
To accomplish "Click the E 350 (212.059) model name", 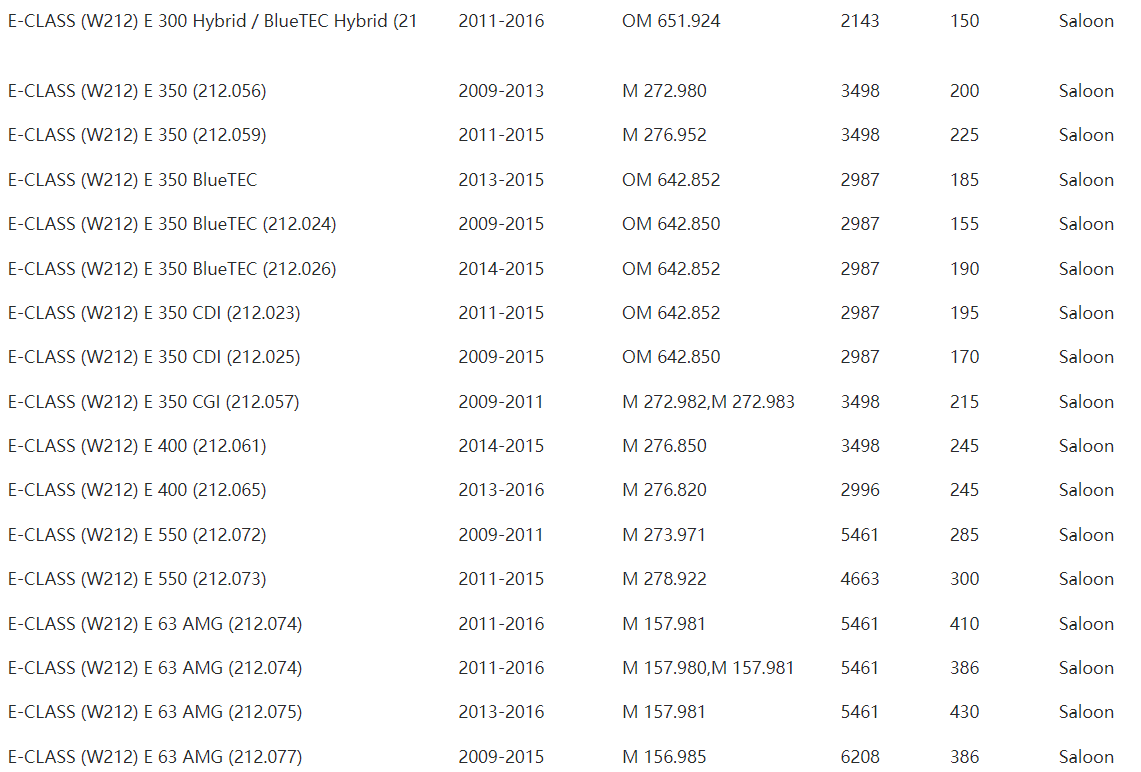I will 137,135.
